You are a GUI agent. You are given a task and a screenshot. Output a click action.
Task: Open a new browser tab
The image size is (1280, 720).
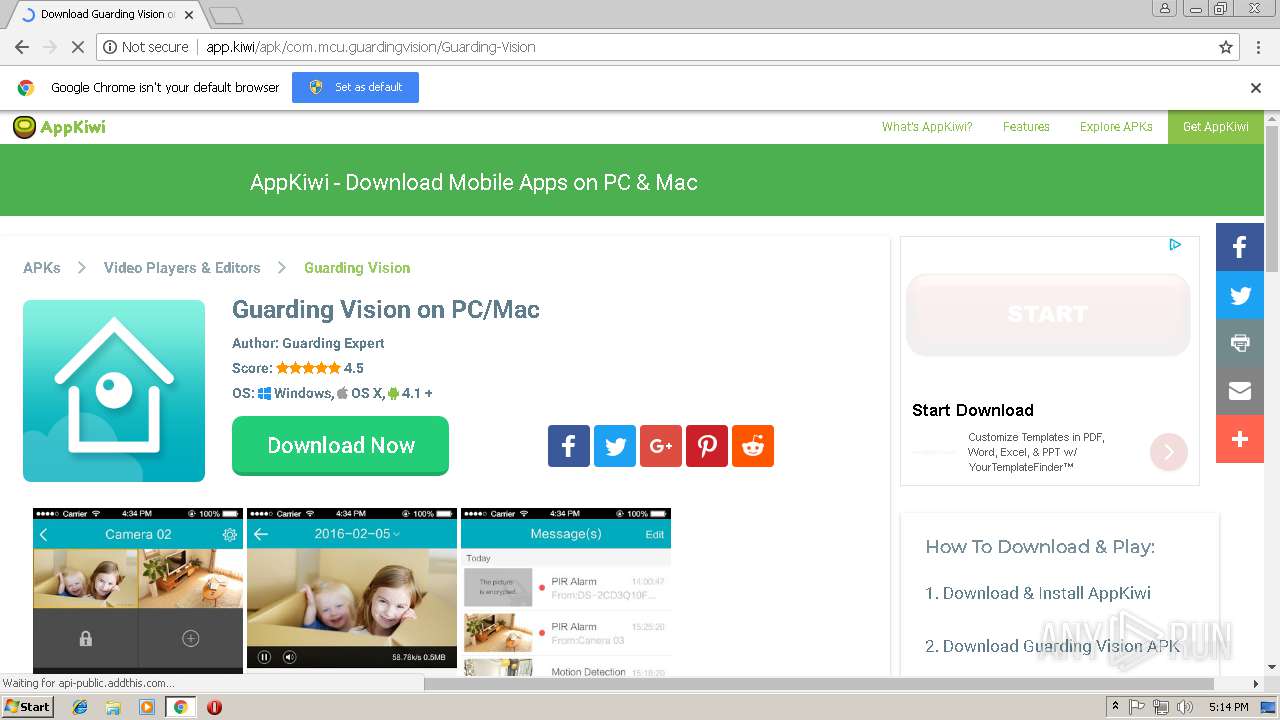[226, 15]
